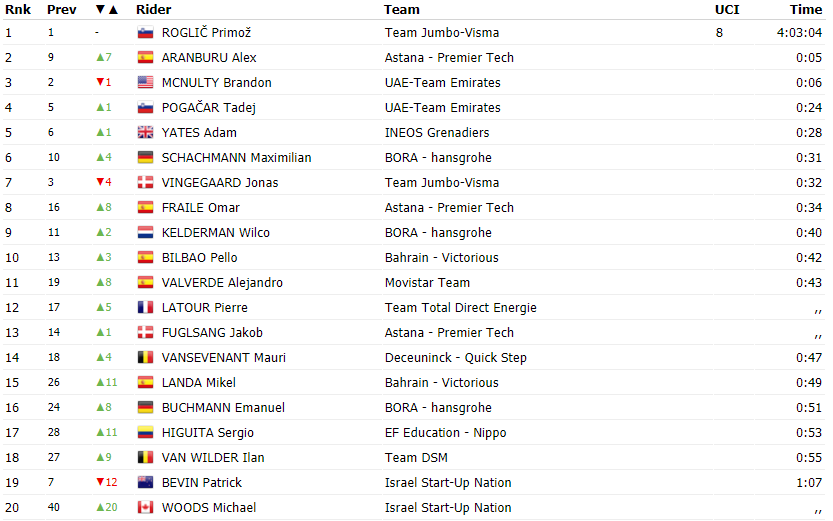833x521 pixels.
Task: Click the Dutch flag beside KELDERMAN Wilco
Action: pos(145,232)
